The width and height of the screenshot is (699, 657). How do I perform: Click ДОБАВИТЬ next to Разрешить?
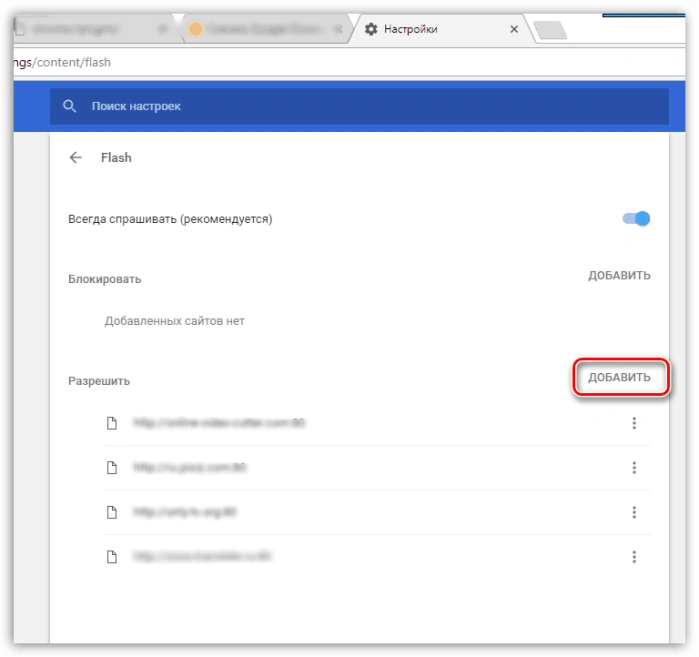pyautogui.click(x=619, y=377)
